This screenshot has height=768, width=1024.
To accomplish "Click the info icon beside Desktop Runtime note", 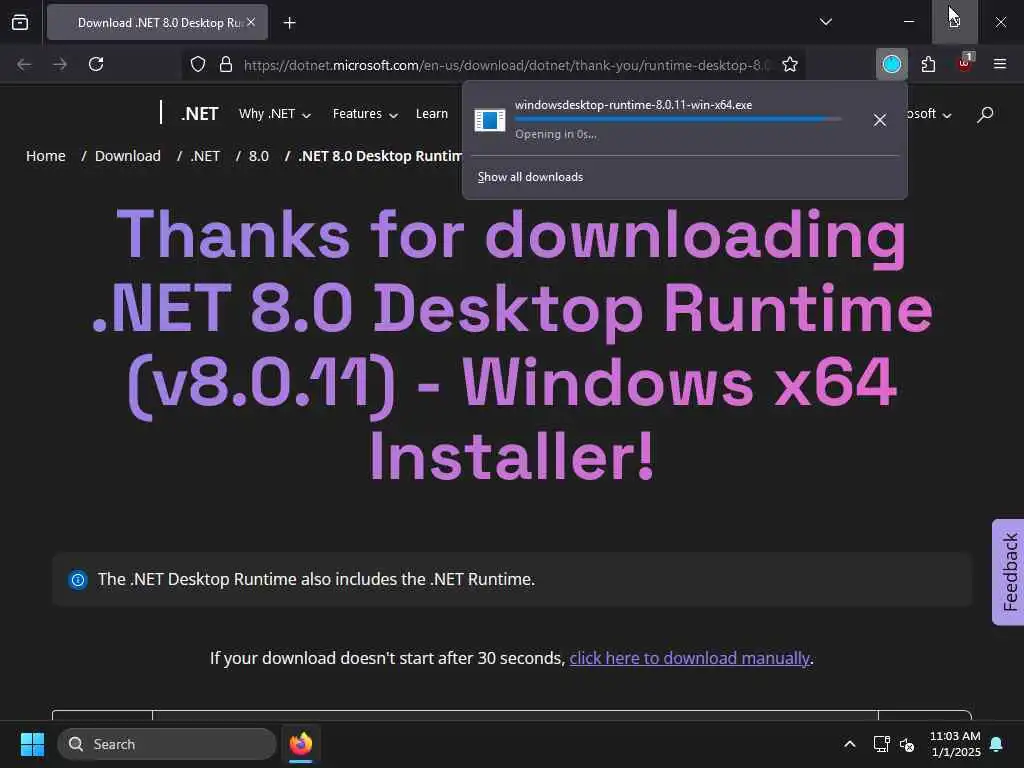I will (78, 579).
